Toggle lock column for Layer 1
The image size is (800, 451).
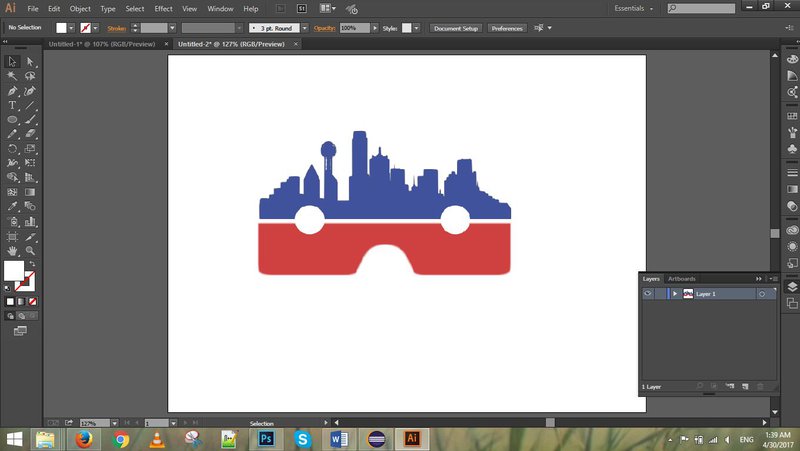[660, 294]
